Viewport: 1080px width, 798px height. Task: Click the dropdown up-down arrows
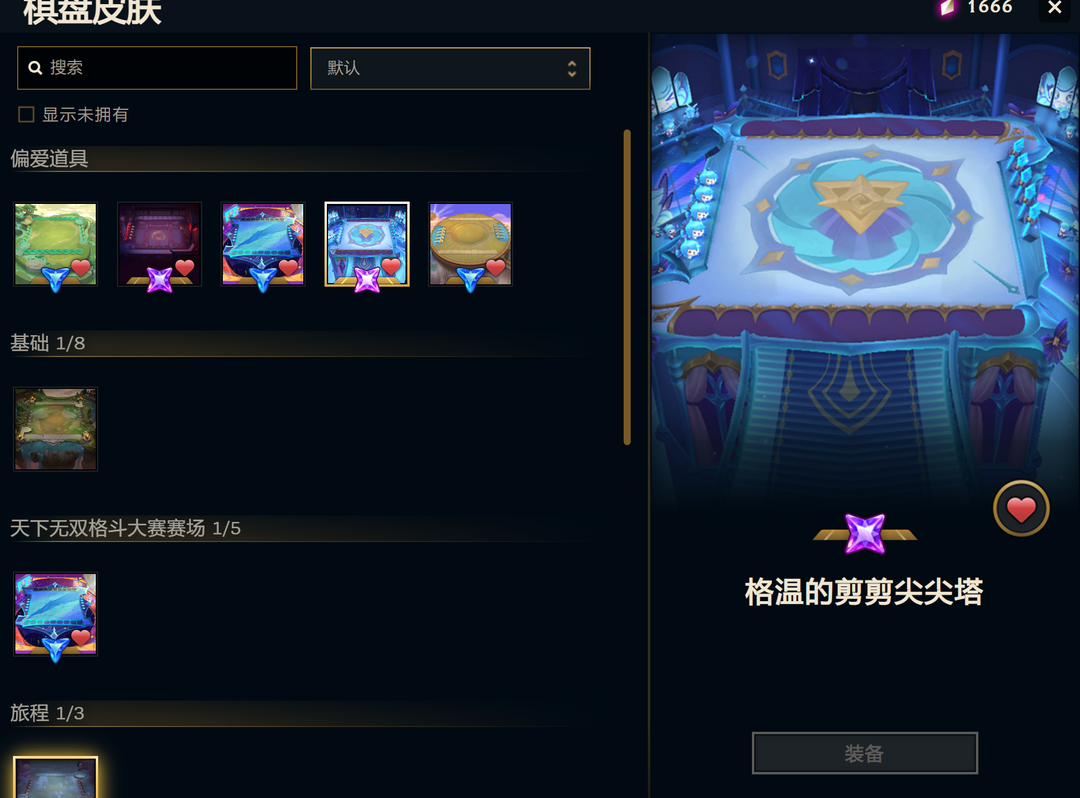[x=572, y=68]
